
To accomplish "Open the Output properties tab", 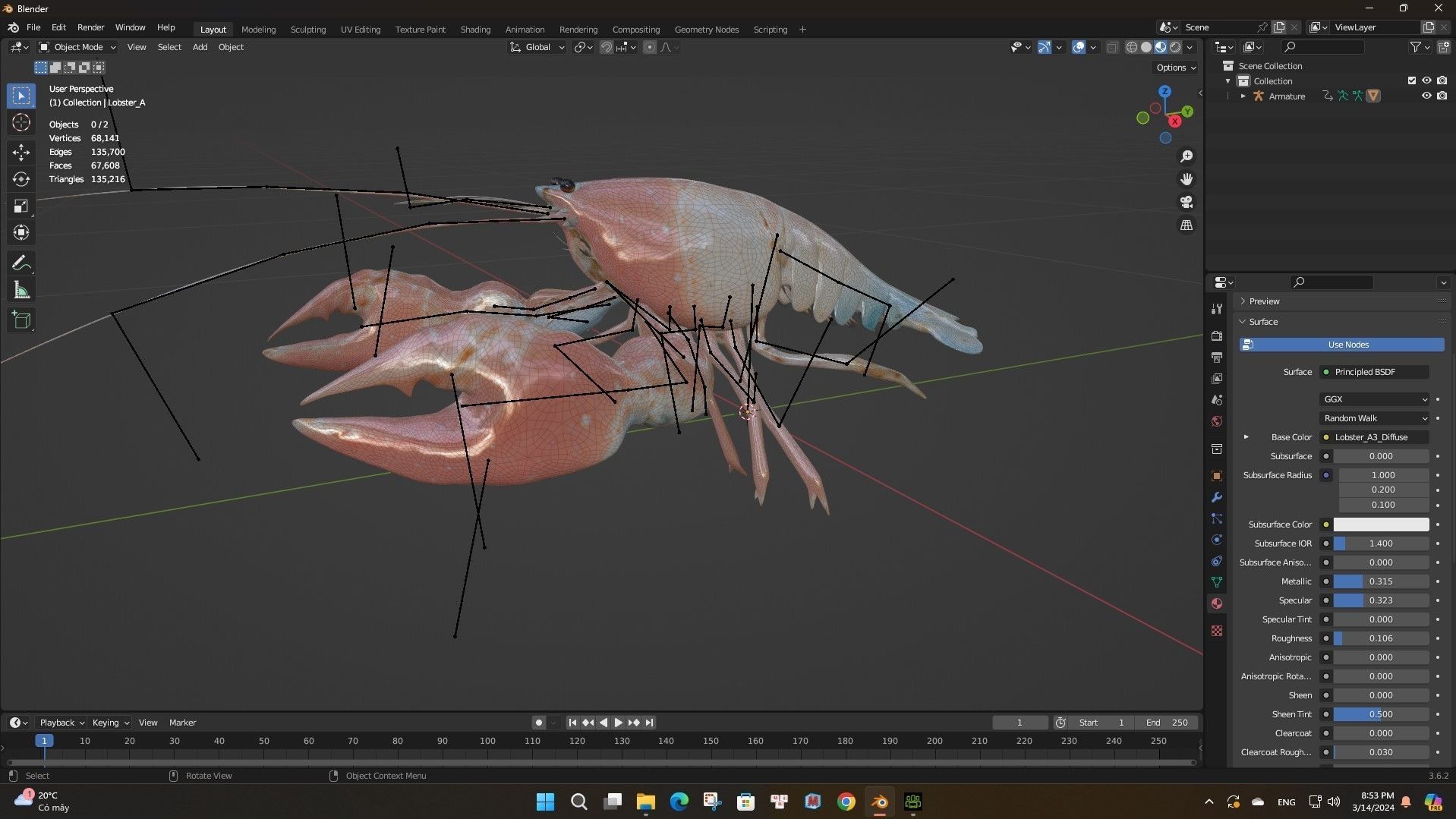I will pos(1217,357).
